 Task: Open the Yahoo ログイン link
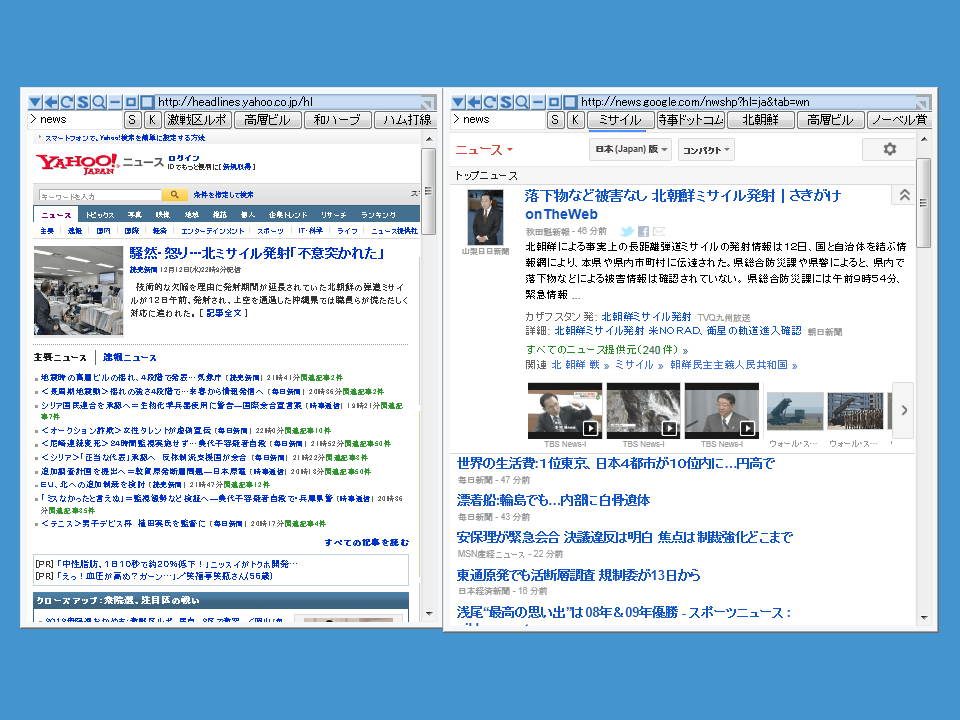pyautogui.click(x=184, y=158)
